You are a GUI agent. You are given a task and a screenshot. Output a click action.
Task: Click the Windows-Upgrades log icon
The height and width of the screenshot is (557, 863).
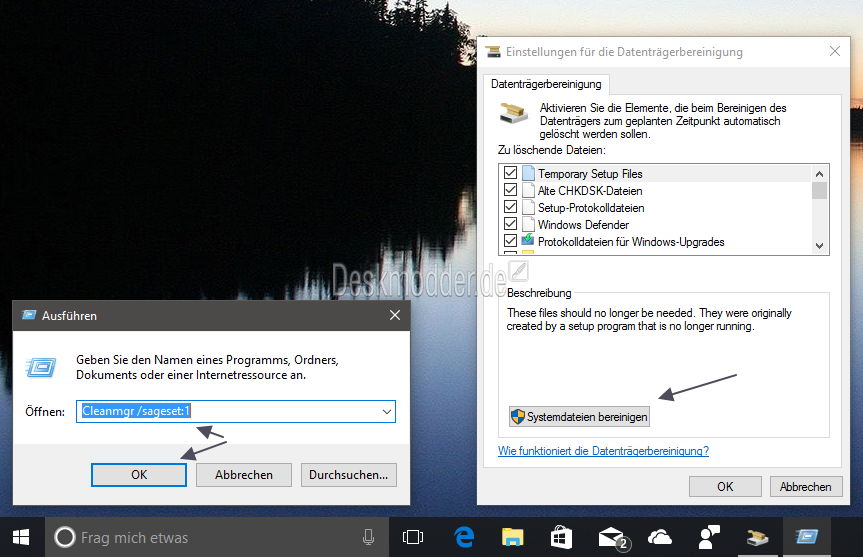pos(528,241)
